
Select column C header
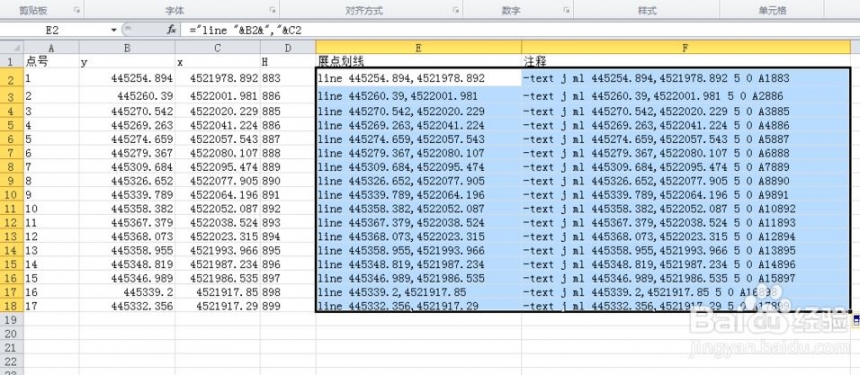pyautogui.click(x=218, y=47)
